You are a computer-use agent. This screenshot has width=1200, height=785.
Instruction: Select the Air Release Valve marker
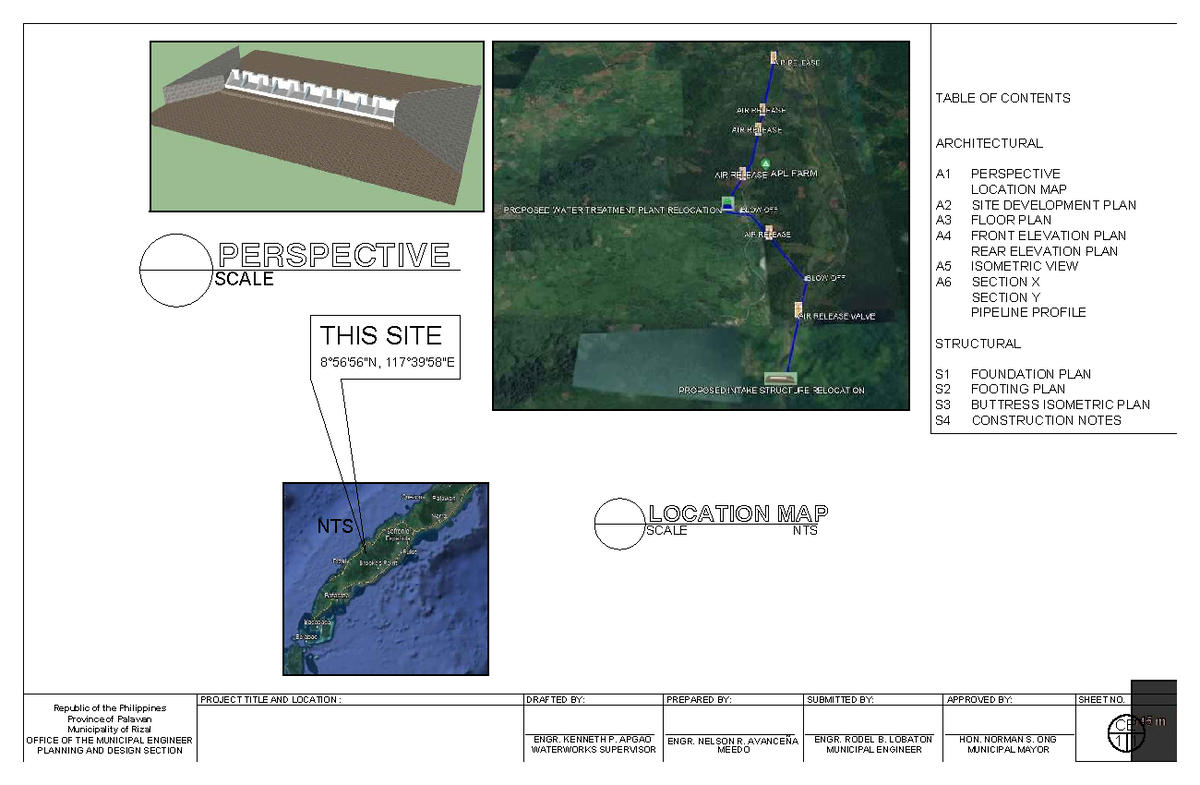pos(796,309)
